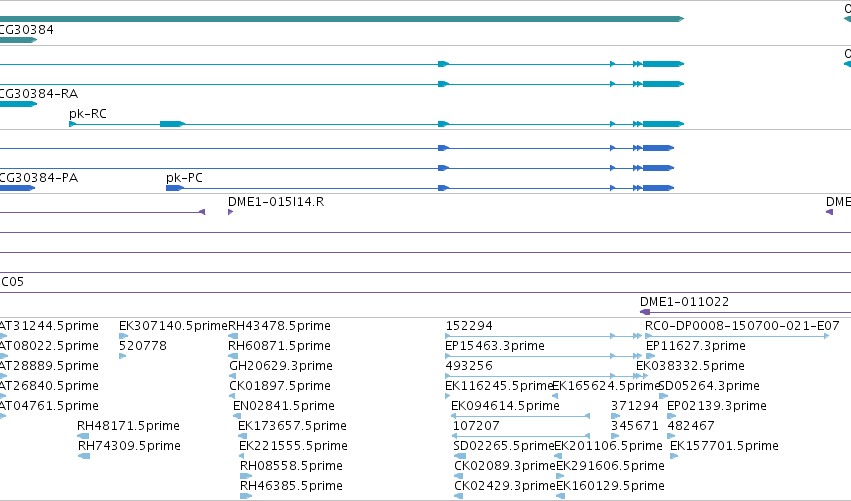The image size is (851, 501).
Task: Select EK307140.5prime feature
Action: [173, 326]
